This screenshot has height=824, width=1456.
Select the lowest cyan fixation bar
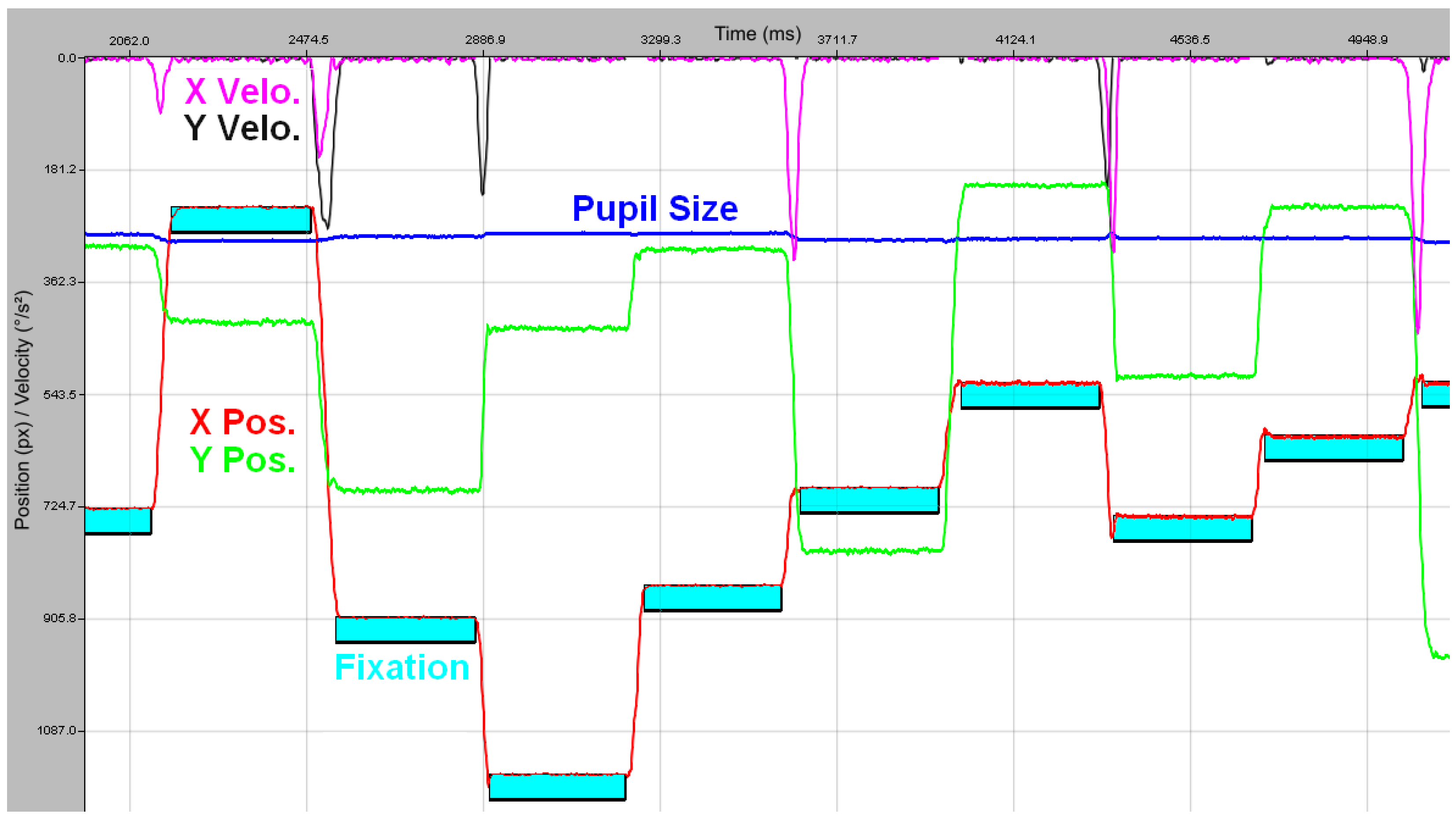[557, 787]
